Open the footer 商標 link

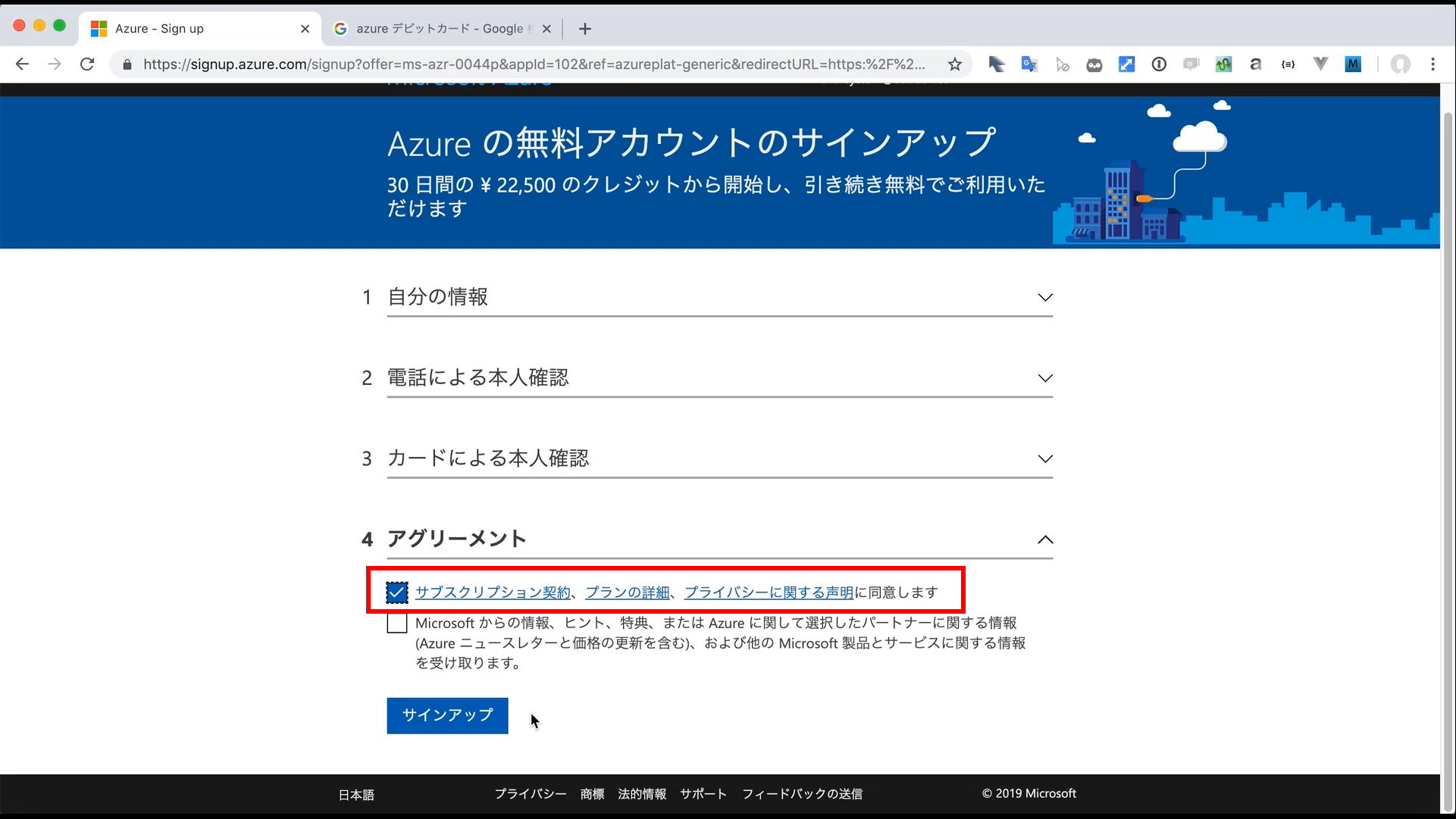[x=593, y=794]
